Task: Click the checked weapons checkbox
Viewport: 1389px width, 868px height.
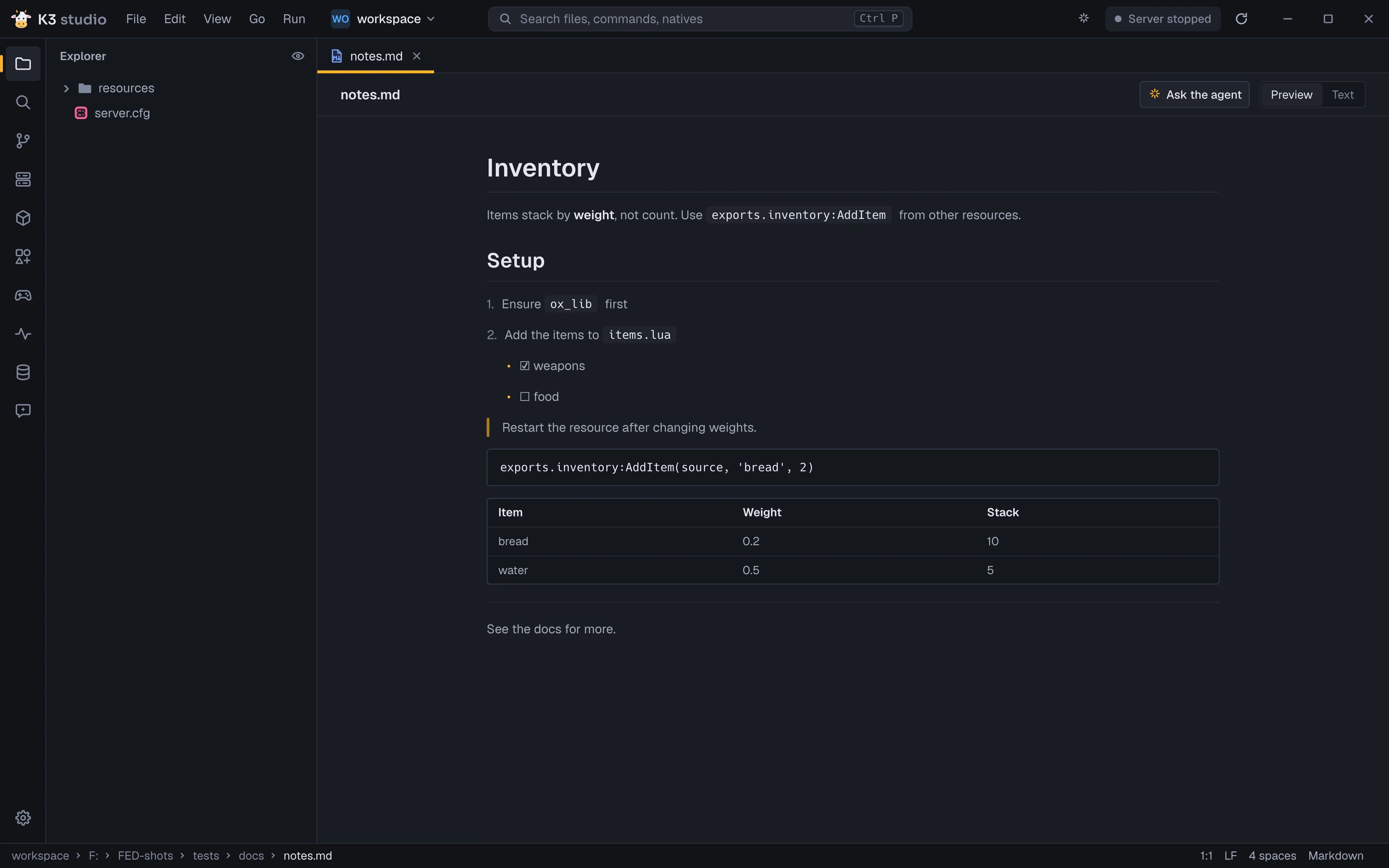Action: (525, 366)
